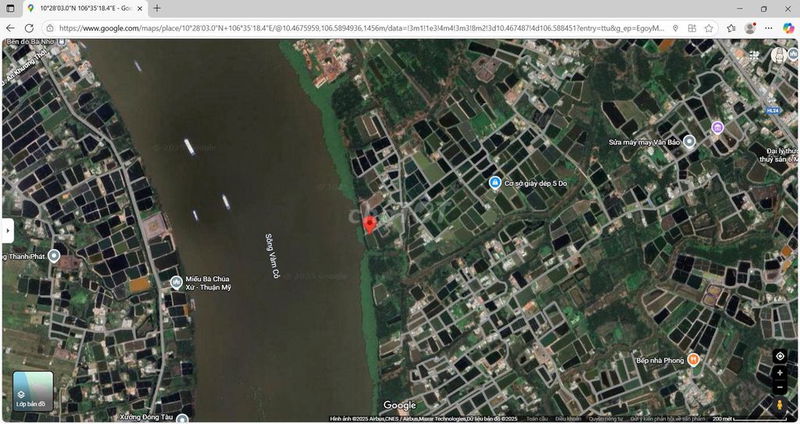Favorite this page with star icon
Image resolution: width=800 pixels, height=424 pixels.
click(709, 29)
